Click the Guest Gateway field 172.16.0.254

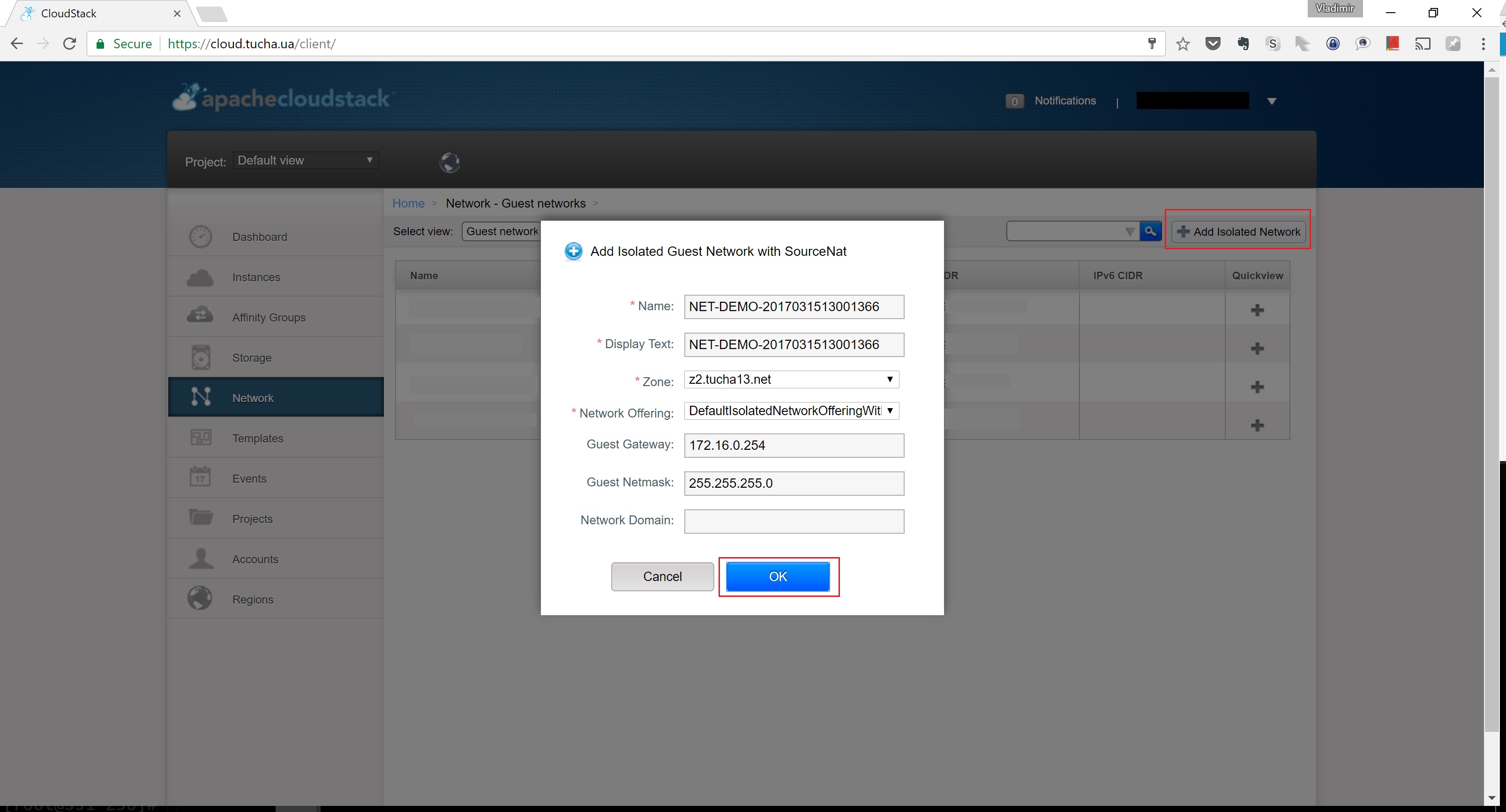point(794,446)
